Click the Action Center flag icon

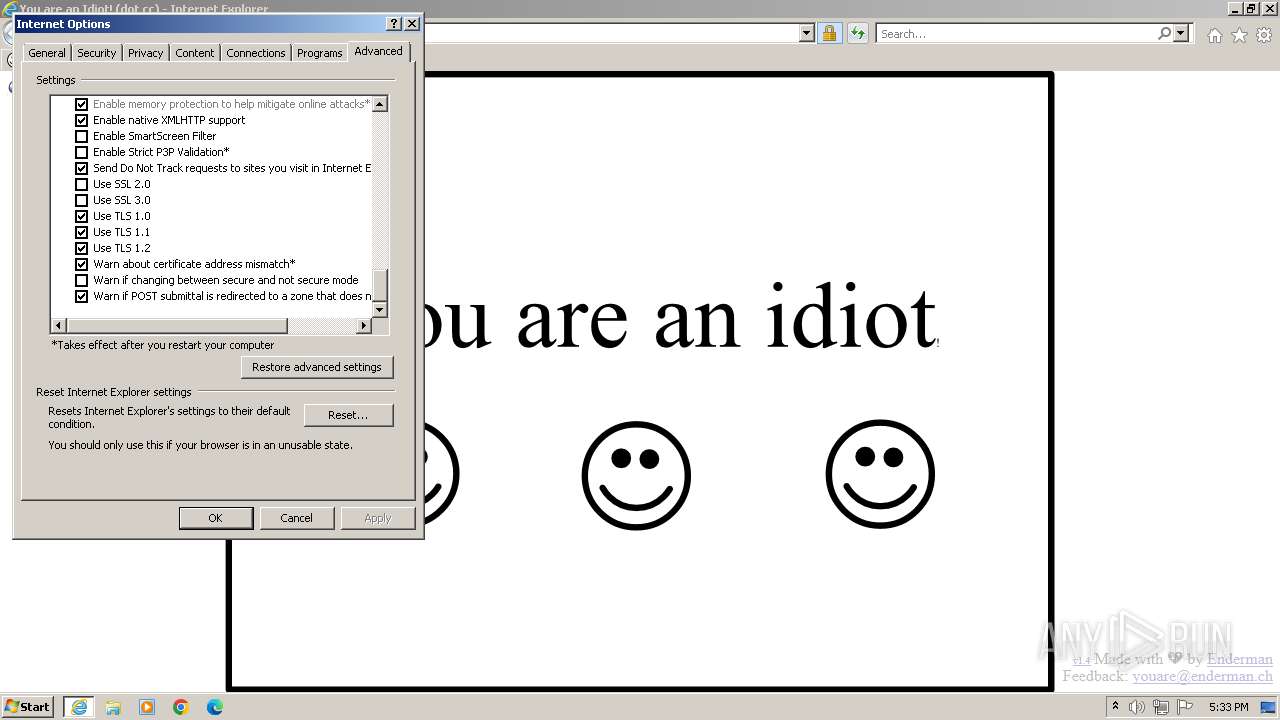pyautogui.click(x=1184, y=707)
